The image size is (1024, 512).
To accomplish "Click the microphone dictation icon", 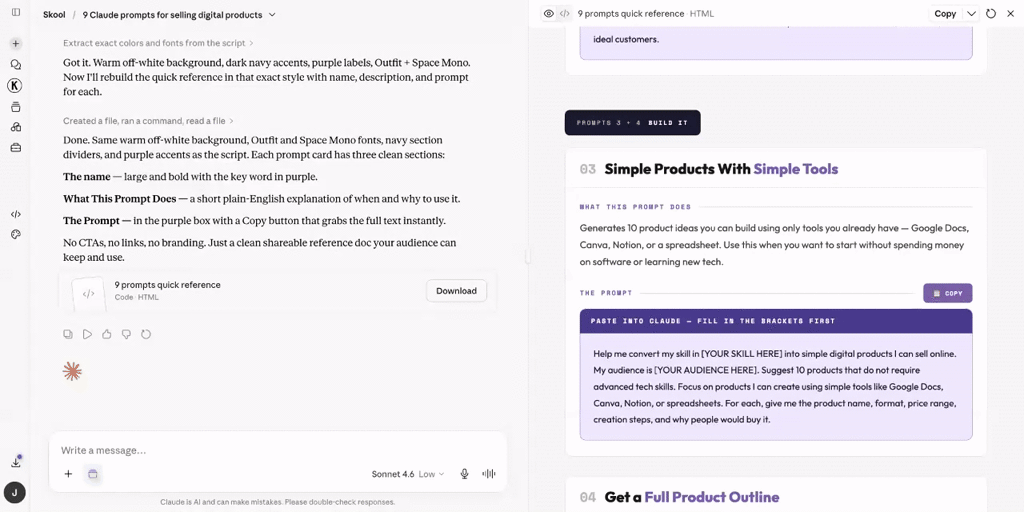I will (464, 474).
